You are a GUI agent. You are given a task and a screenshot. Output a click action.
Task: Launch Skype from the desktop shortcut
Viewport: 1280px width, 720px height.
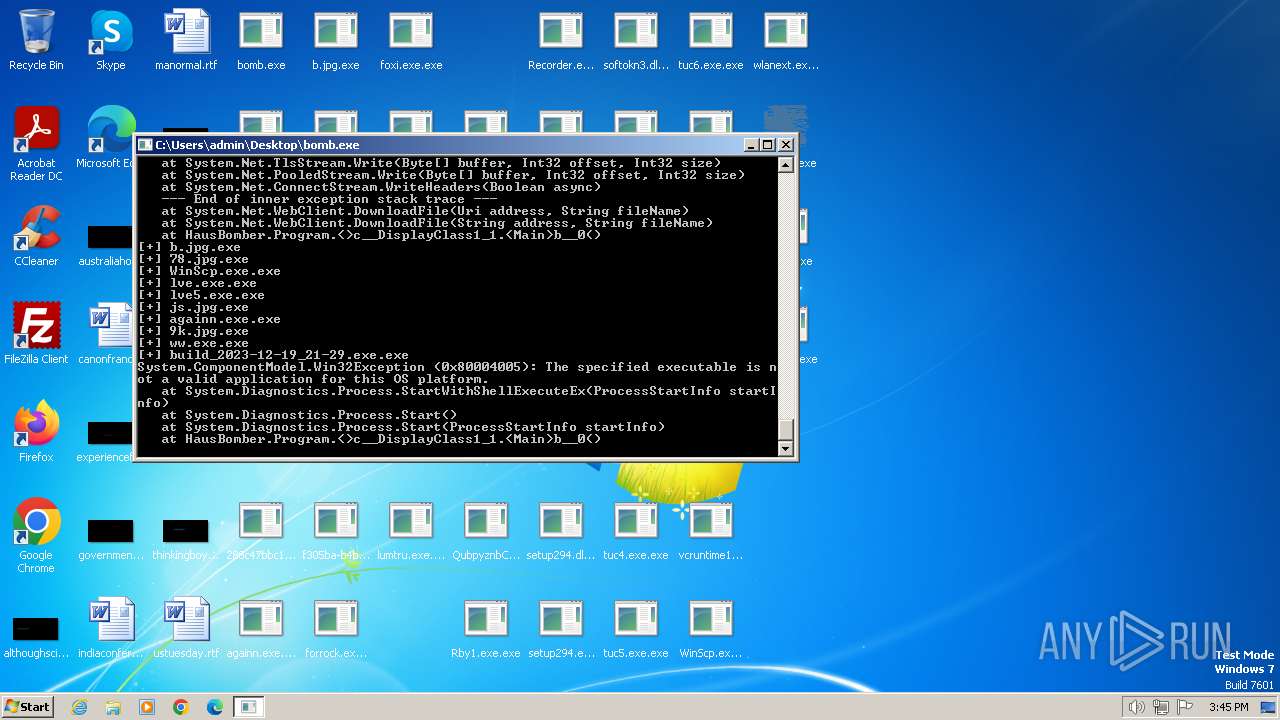point(111,40)
